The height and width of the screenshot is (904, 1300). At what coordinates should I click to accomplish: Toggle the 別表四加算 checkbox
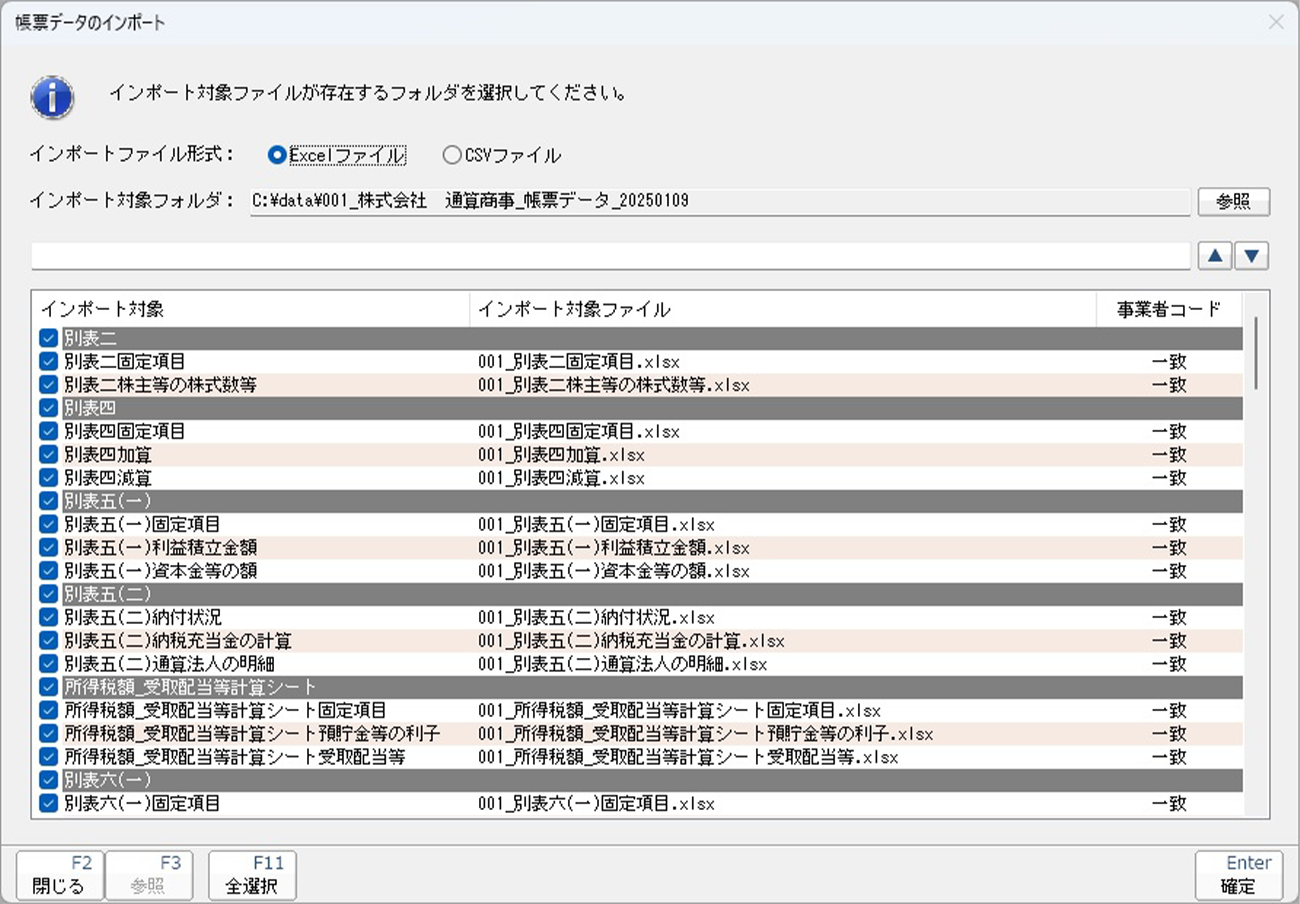(48, 455)
